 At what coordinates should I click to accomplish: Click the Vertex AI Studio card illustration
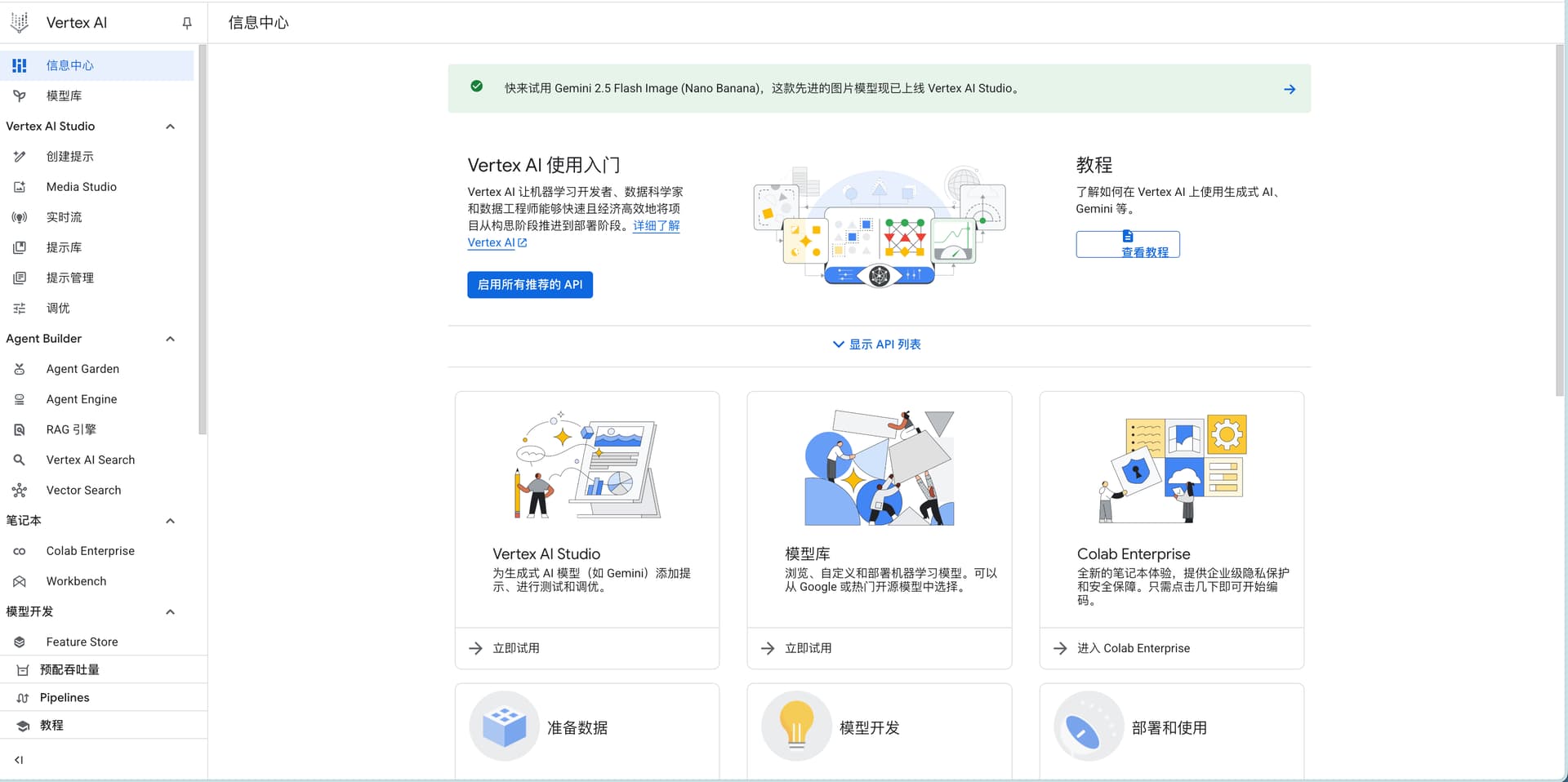(587, 465)
